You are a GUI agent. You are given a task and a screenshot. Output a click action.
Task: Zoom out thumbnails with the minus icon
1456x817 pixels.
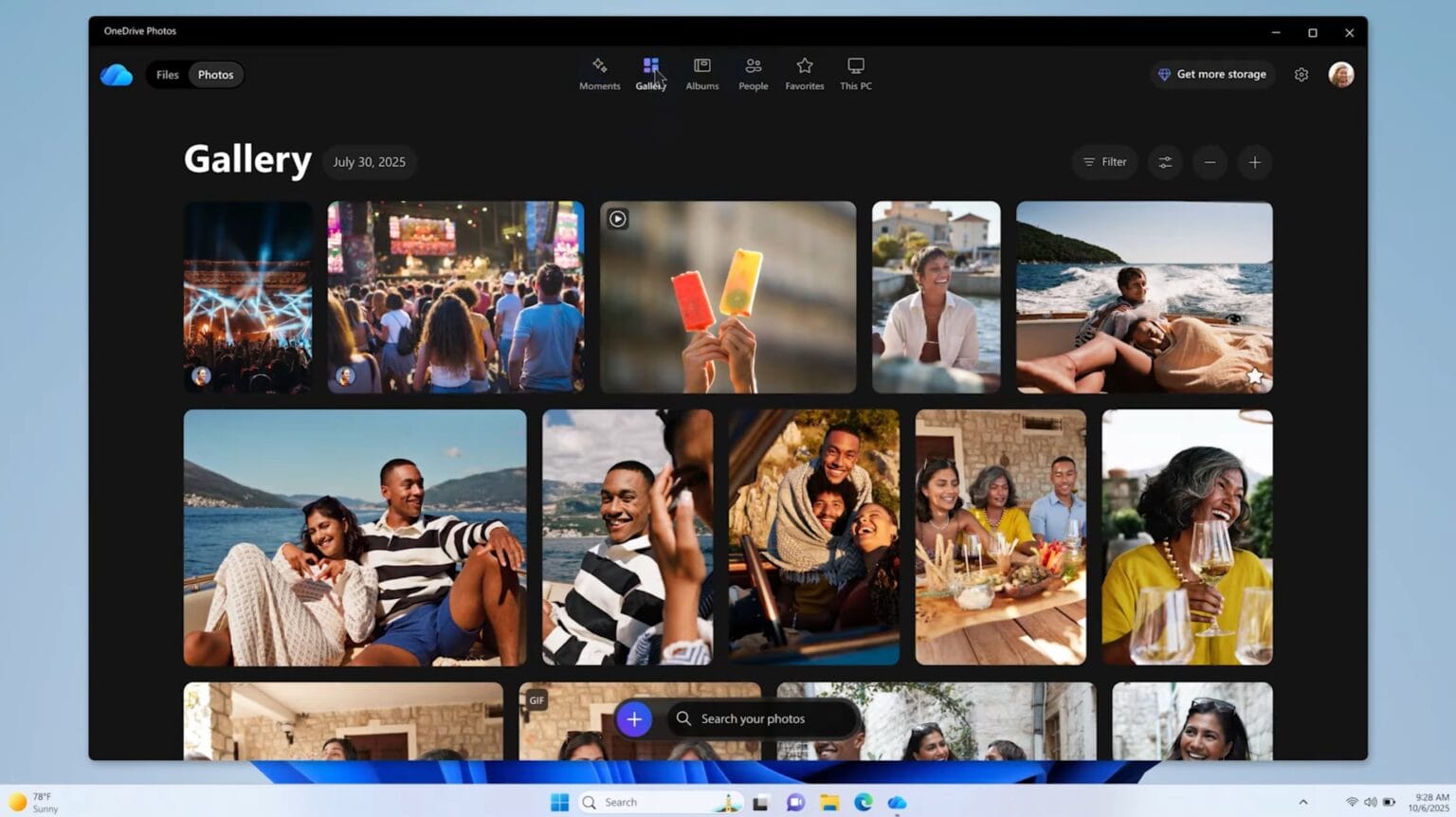pos(1210,162)
